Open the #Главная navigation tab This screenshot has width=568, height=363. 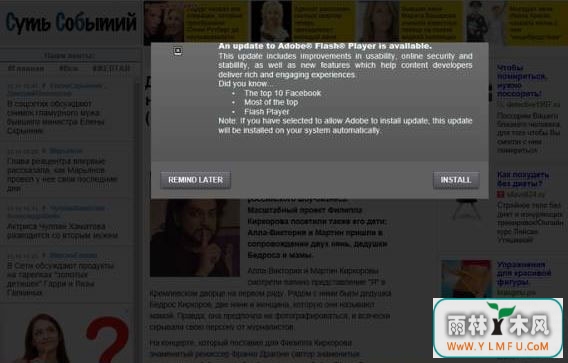[x=26, y=68]
